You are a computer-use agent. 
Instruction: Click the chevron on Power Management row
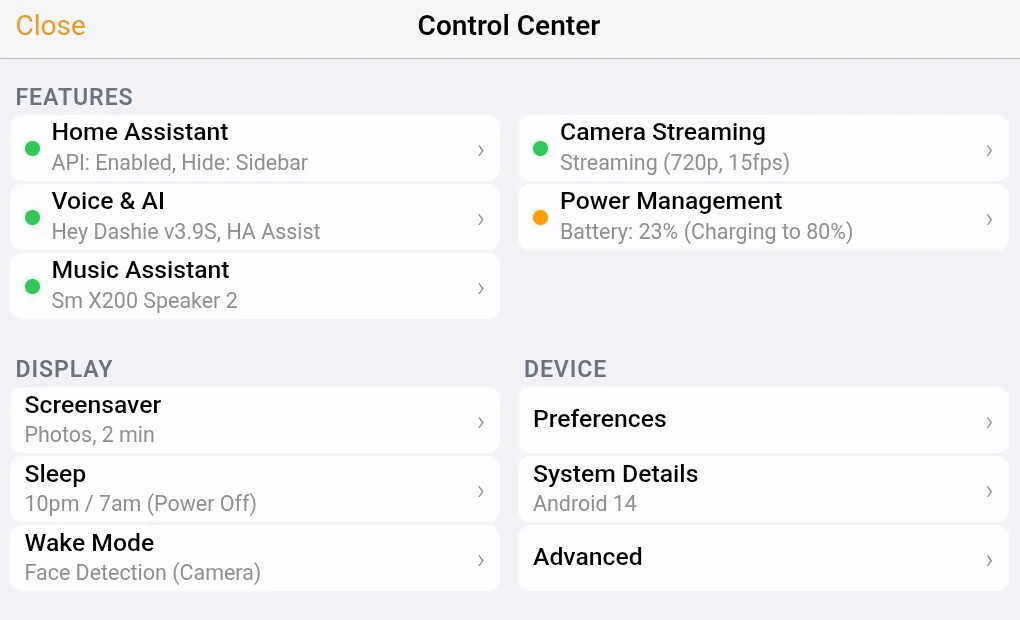click(989, 219)
